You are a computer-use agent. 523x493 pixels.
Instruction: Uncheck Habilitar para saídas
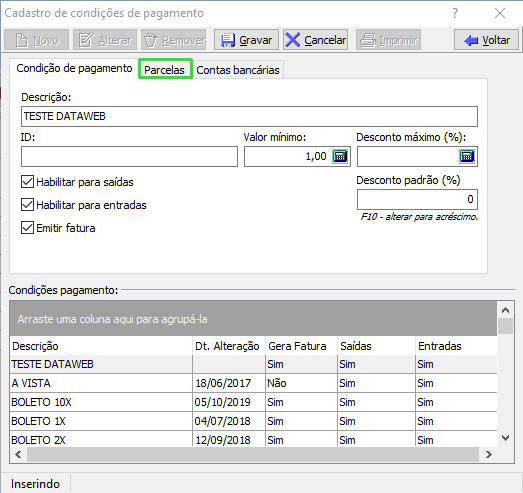27,182
